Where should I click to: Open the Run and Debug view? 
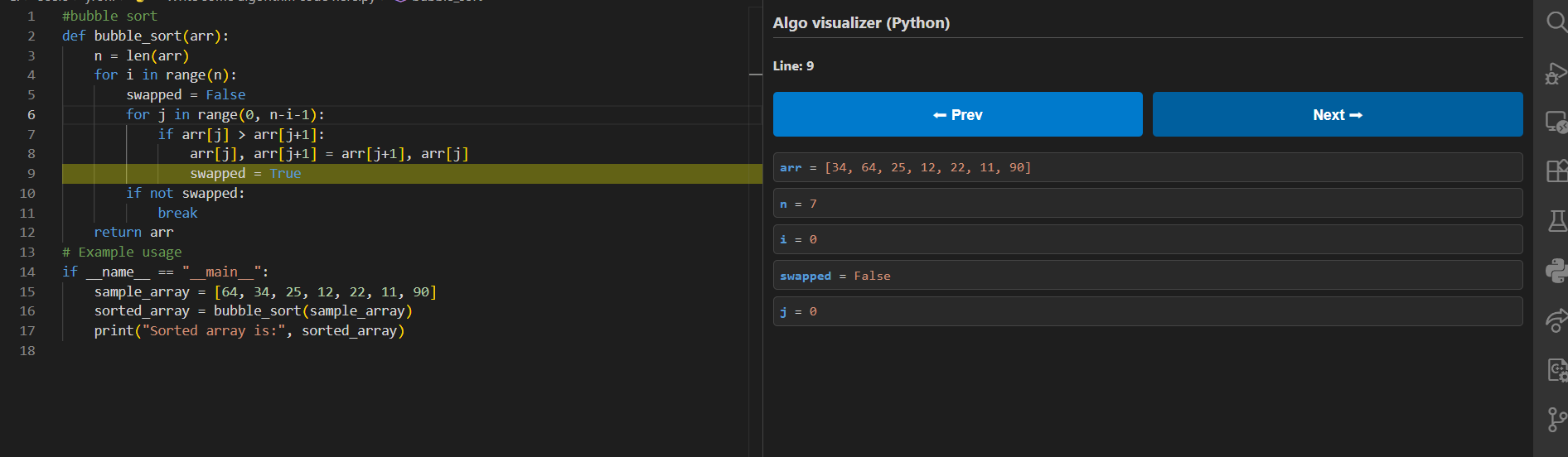1556,73
